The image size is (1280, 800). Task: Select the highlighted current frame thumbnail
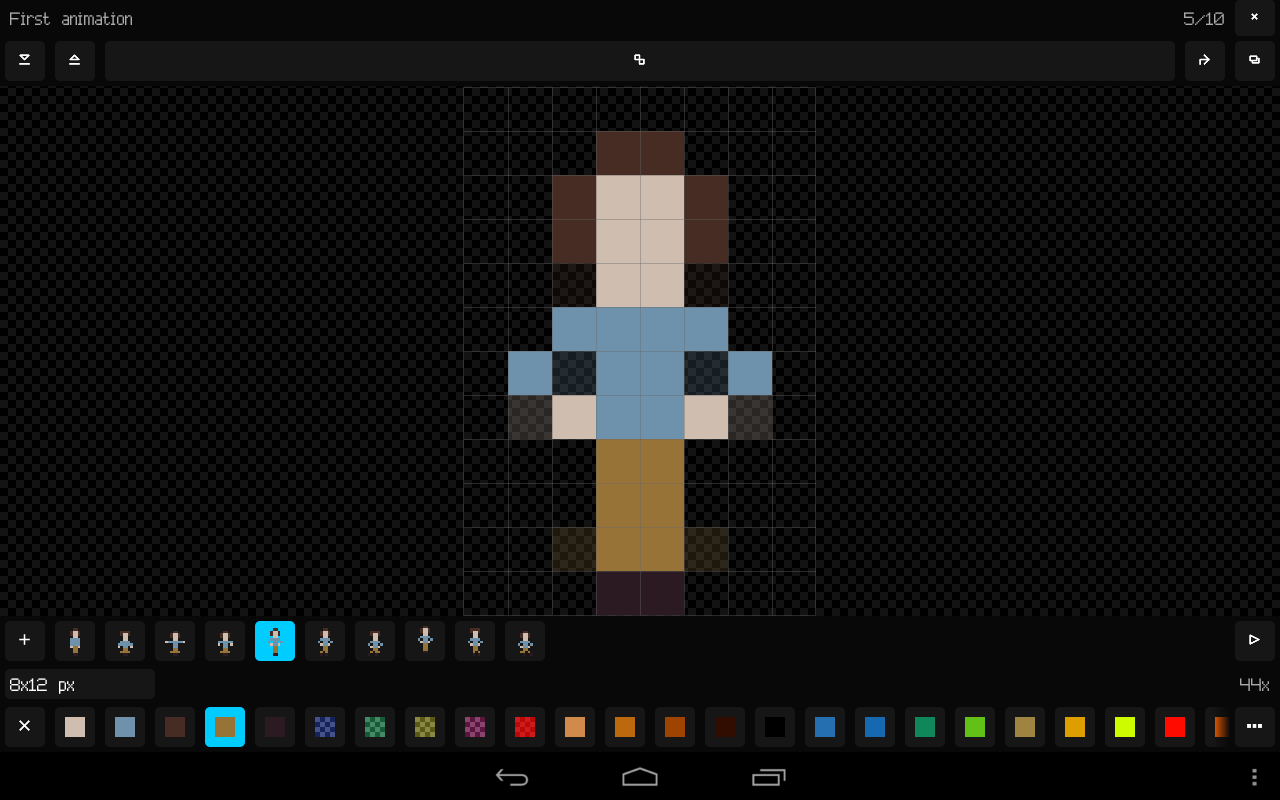275,641
